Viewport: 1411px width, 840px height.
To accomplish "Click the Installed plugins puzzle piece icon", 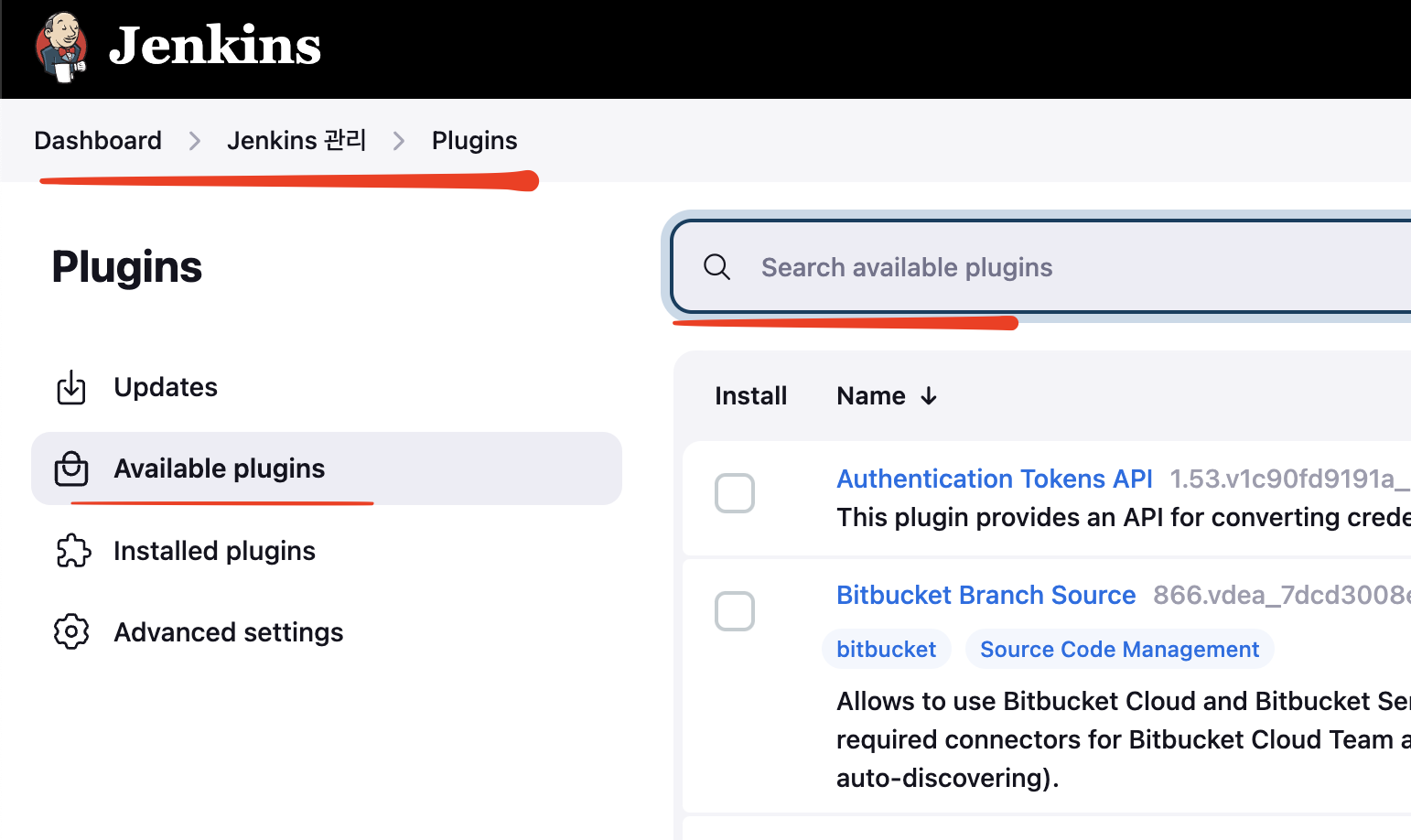I will [73, 551].
